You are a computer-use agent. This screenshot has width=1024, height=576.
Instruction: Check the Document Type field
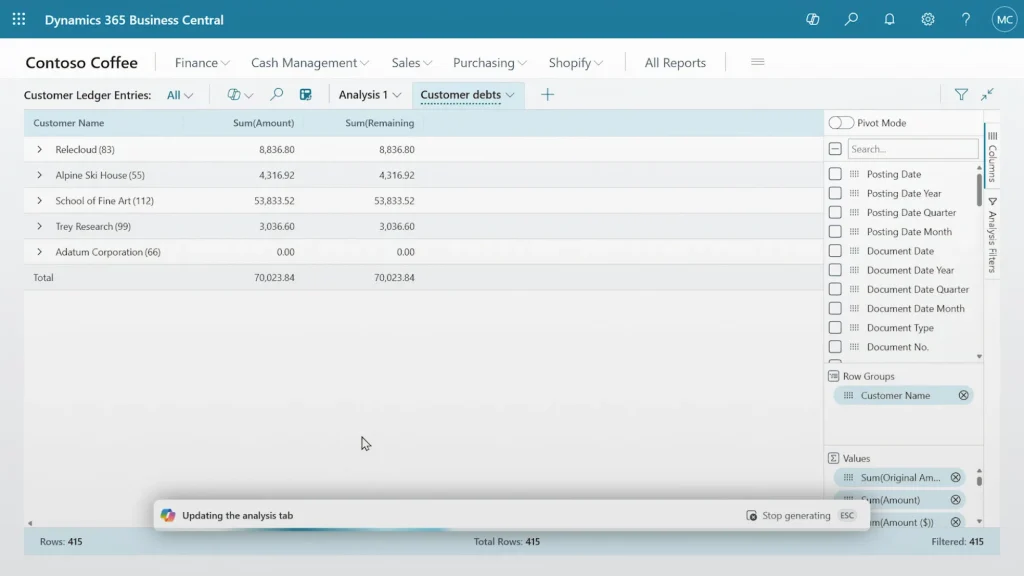click(x=836, y=327)
